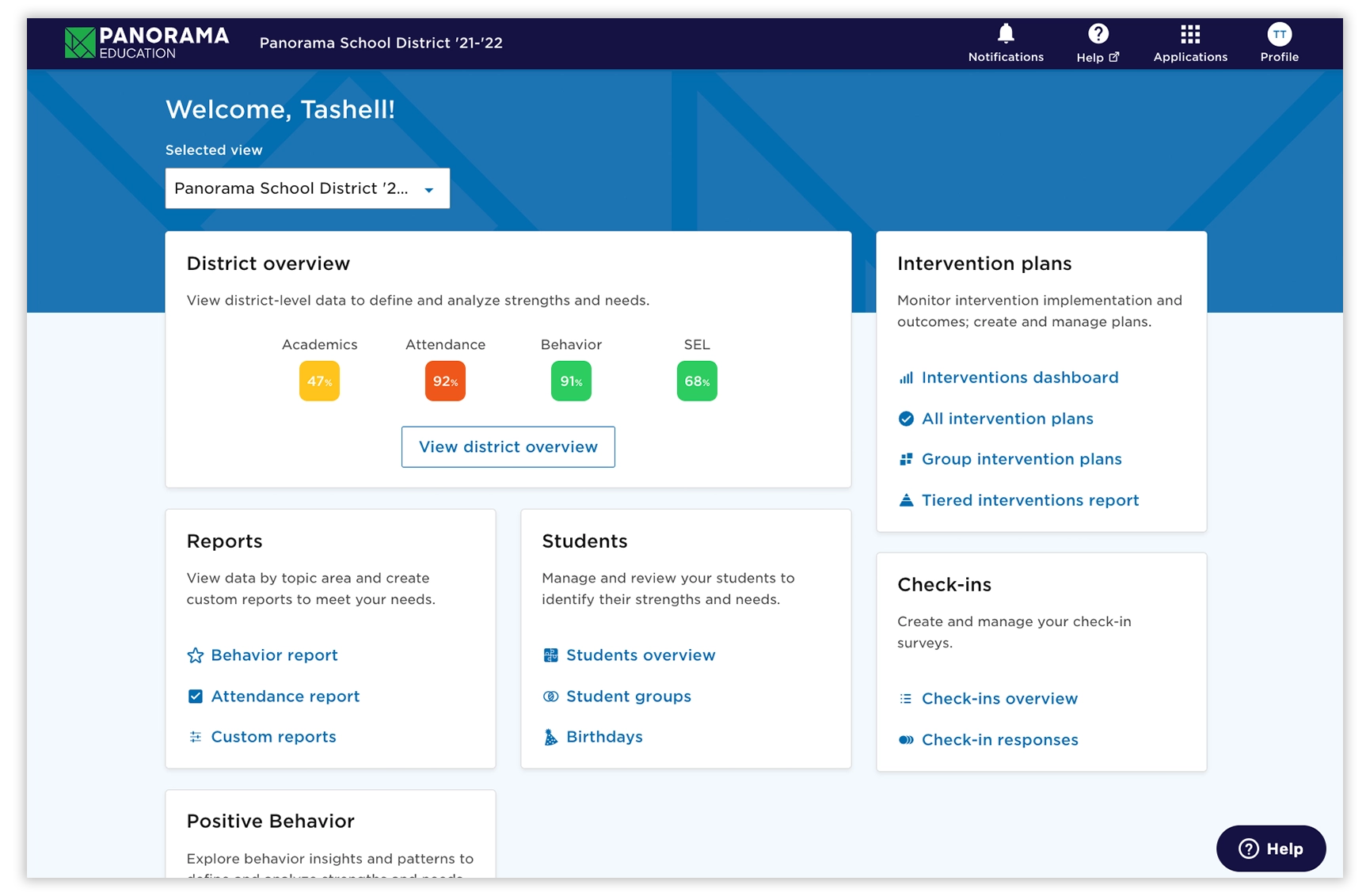Screen dimensions: 1370x896
Task: Open the Applications grid icon
Action: [x=1190, y=34]
